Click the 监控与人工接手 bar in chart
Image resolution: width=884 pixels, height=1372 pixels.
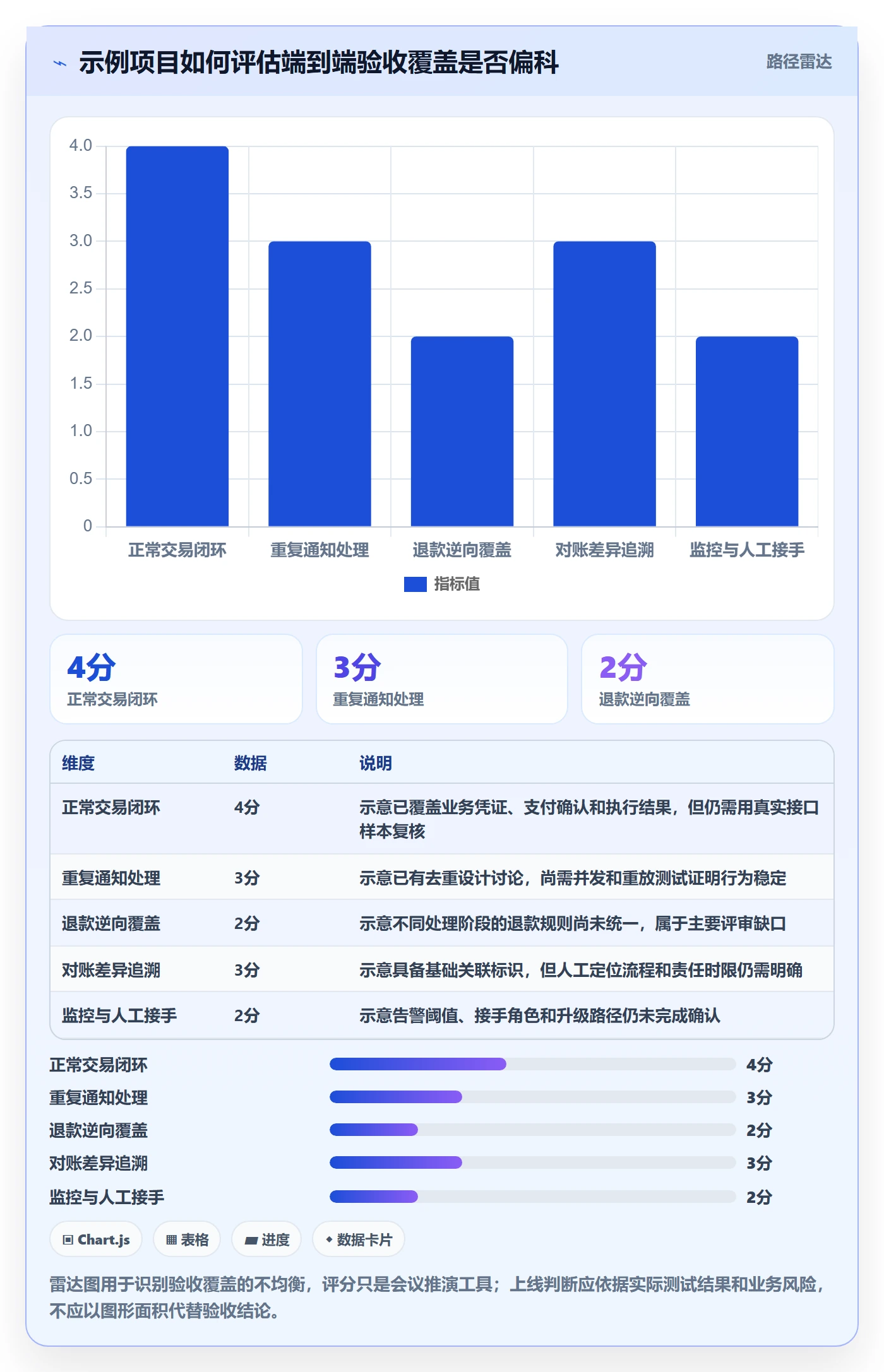[x=747, y=431]
